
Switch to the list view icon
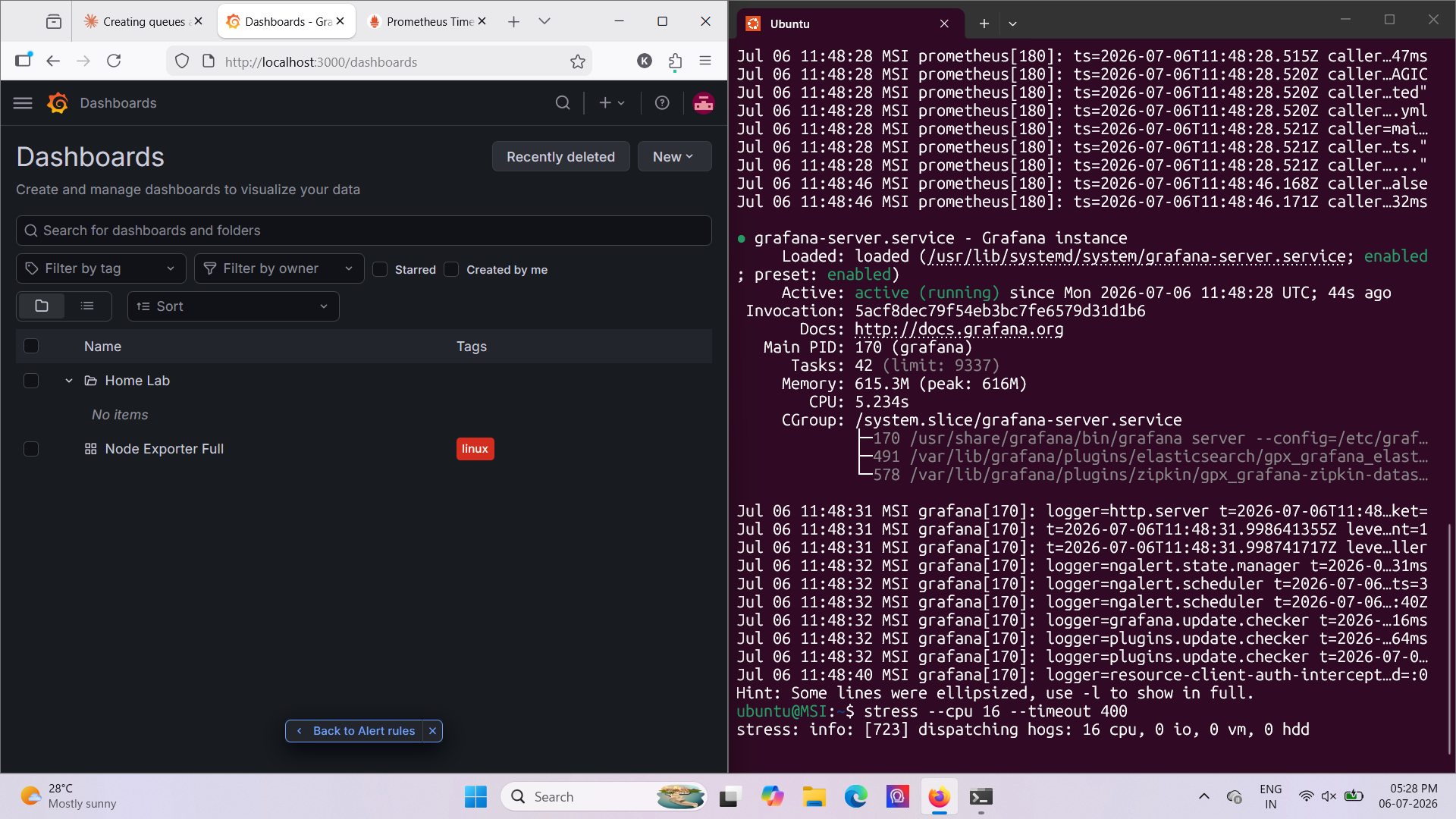[87, 306]
